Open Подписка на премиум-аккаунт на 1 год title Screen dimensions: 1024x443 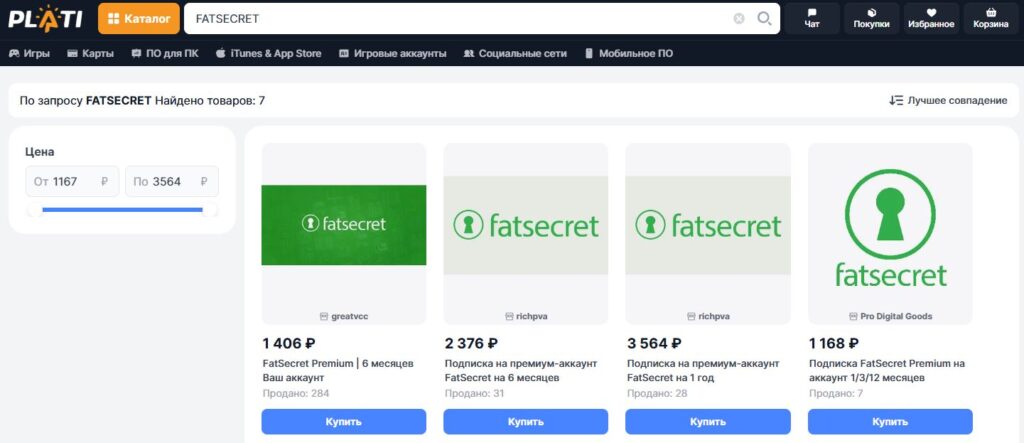pos(703,370)
